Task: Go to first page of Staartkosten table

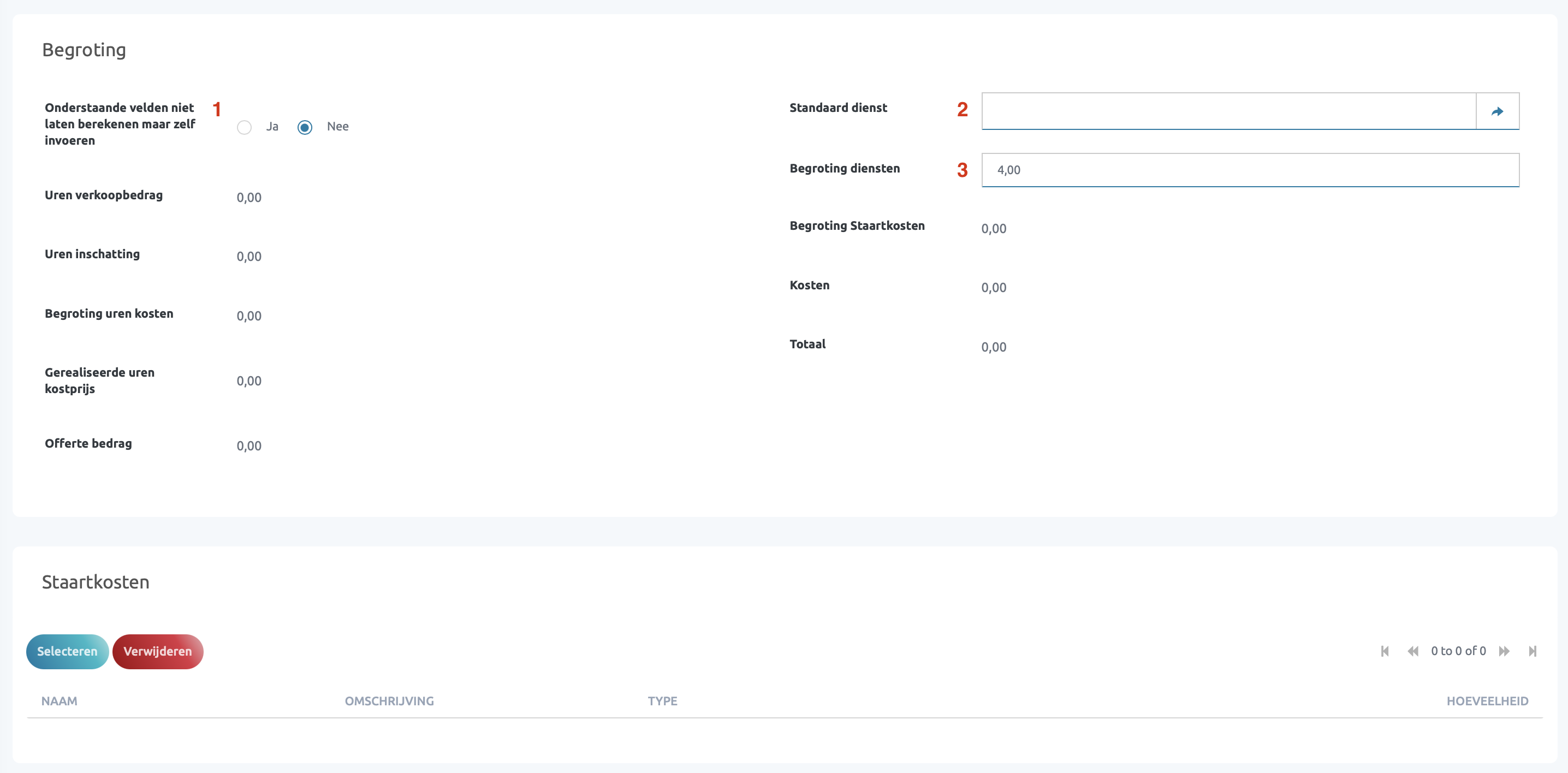Action: [1385, 651]
